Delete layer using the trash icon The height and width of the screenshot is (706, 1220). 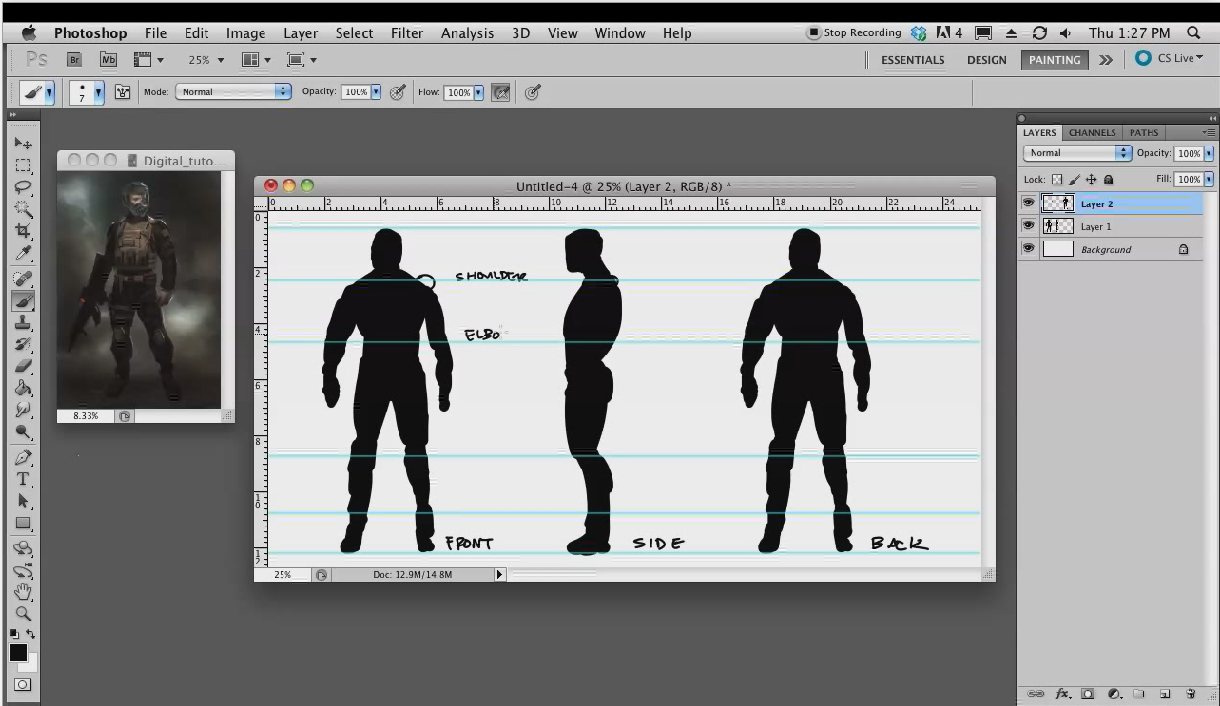[x=1190, y=693]
